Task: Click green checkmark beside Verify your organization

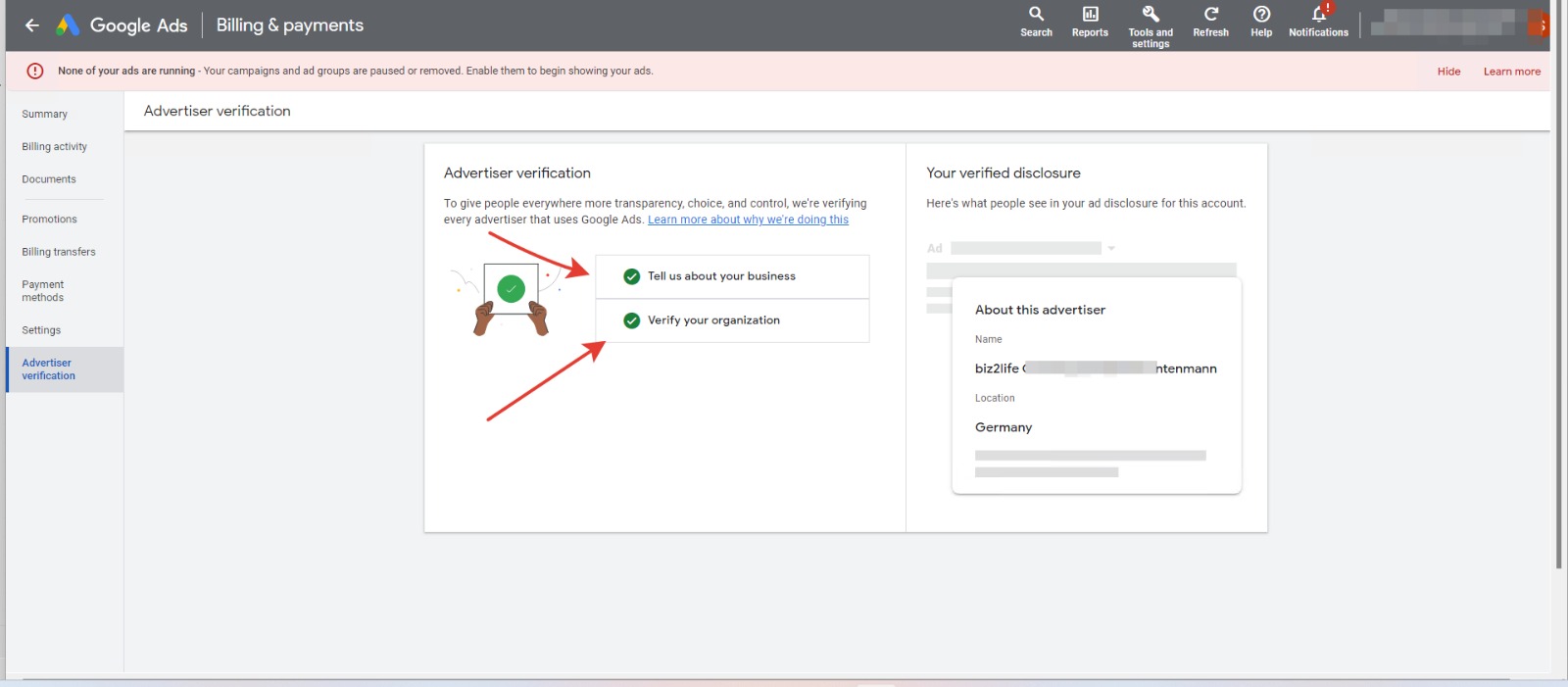Action: coord(632,320)
